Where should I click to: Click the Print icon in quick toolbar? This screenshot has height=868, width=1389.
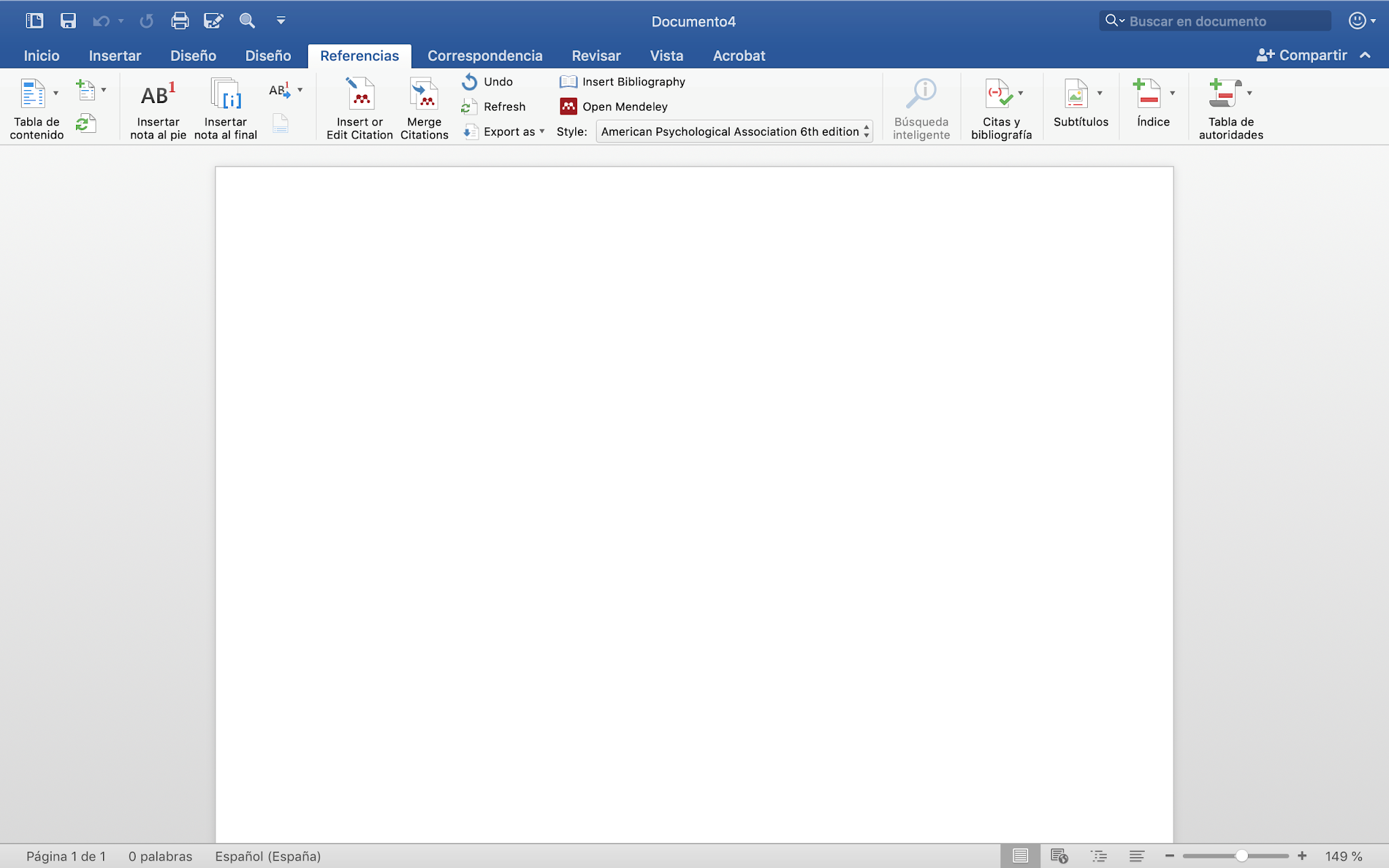tap(180, 21)
